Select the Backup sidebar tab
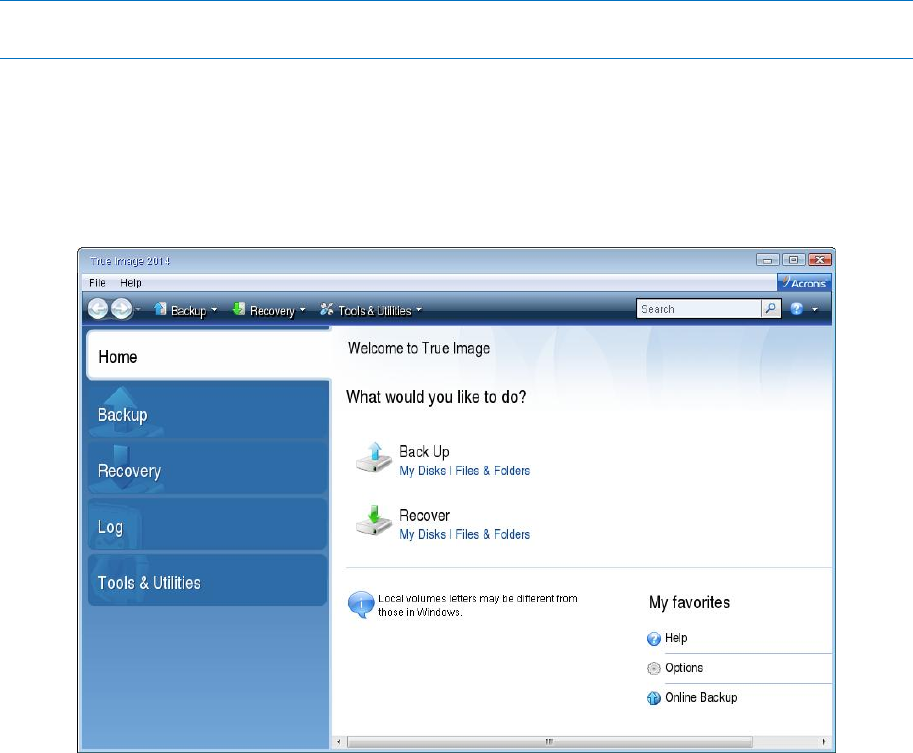The height and width of the screenshot is (753, 913). click(208, 412)
